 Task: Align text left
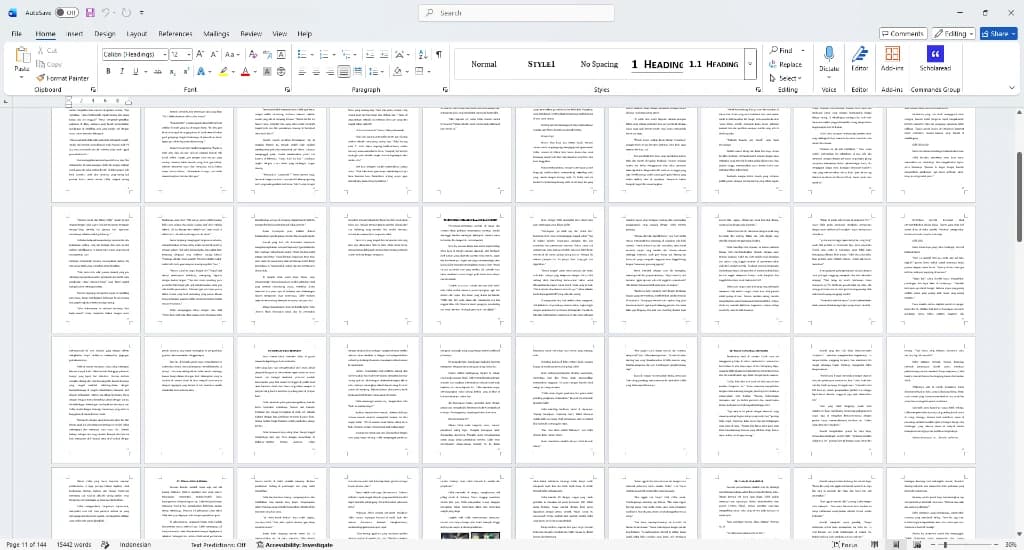302,72
